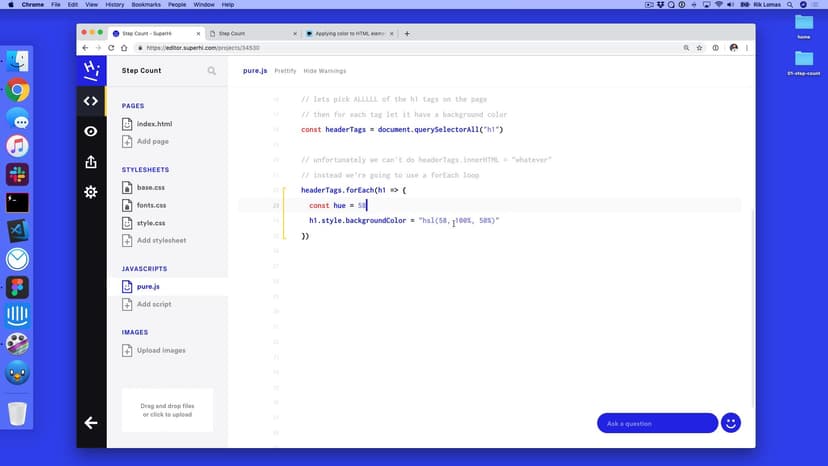Click the eye preview icon in sidebar
The height and width of the screenshot is (466, 828).
coord(91,131)
